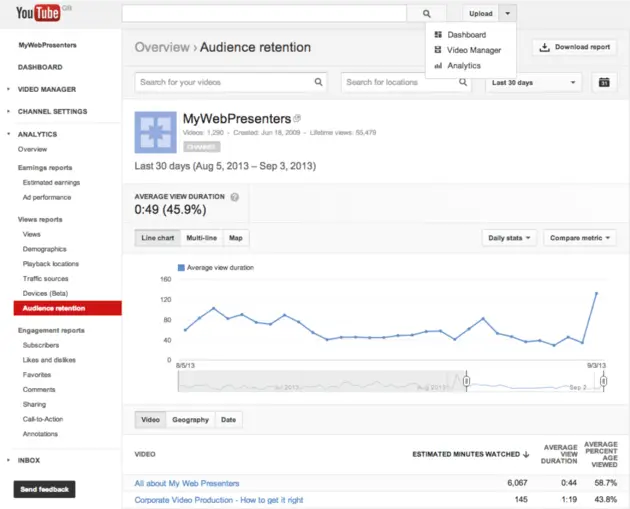Open the calendar date picker icon
This screenshot has height=509, width=630.
604,82
